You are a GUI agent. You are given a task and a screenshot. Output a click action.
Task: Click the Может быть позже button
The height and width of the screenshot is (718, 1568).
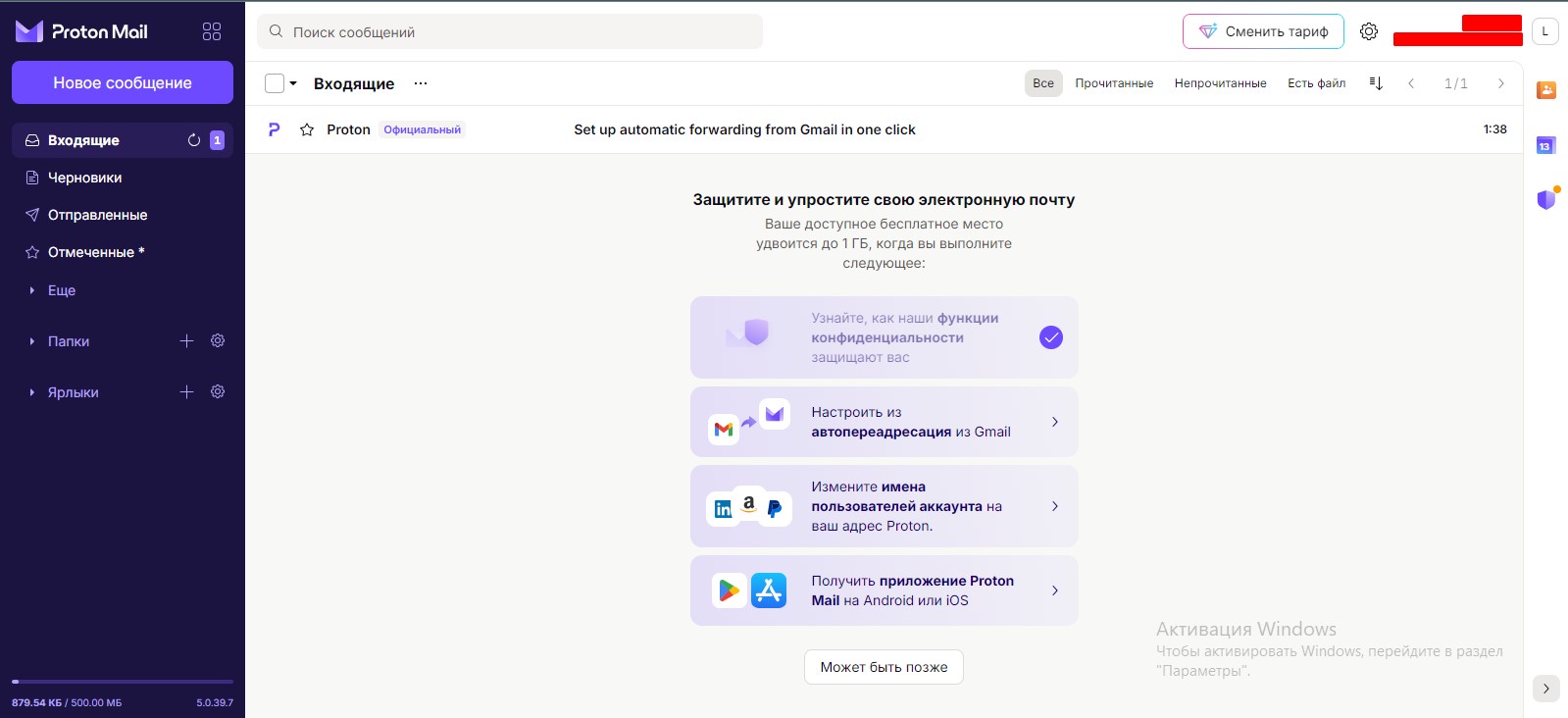885,667
